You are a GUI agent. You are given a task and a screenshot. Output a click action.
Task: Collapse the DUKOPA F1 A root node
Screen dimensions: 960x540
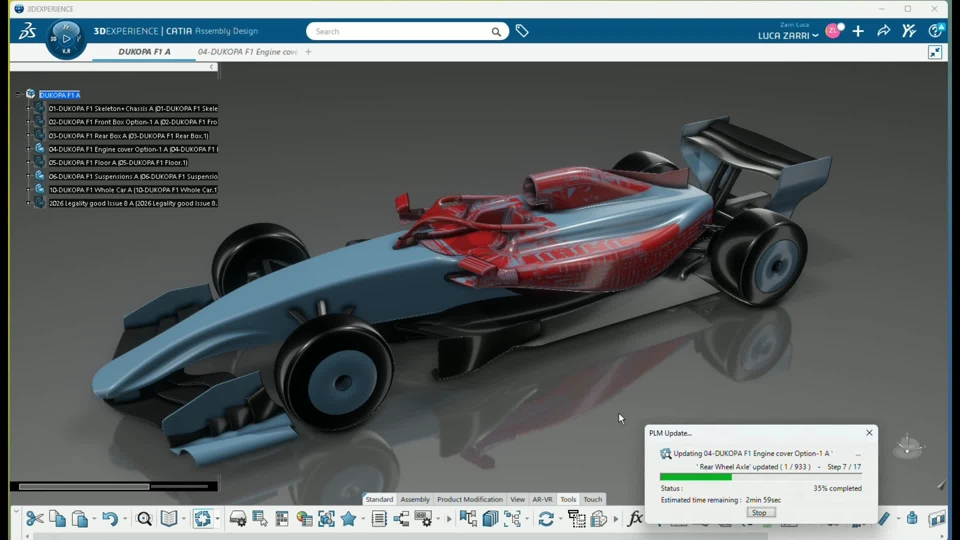tap(18, 94)
